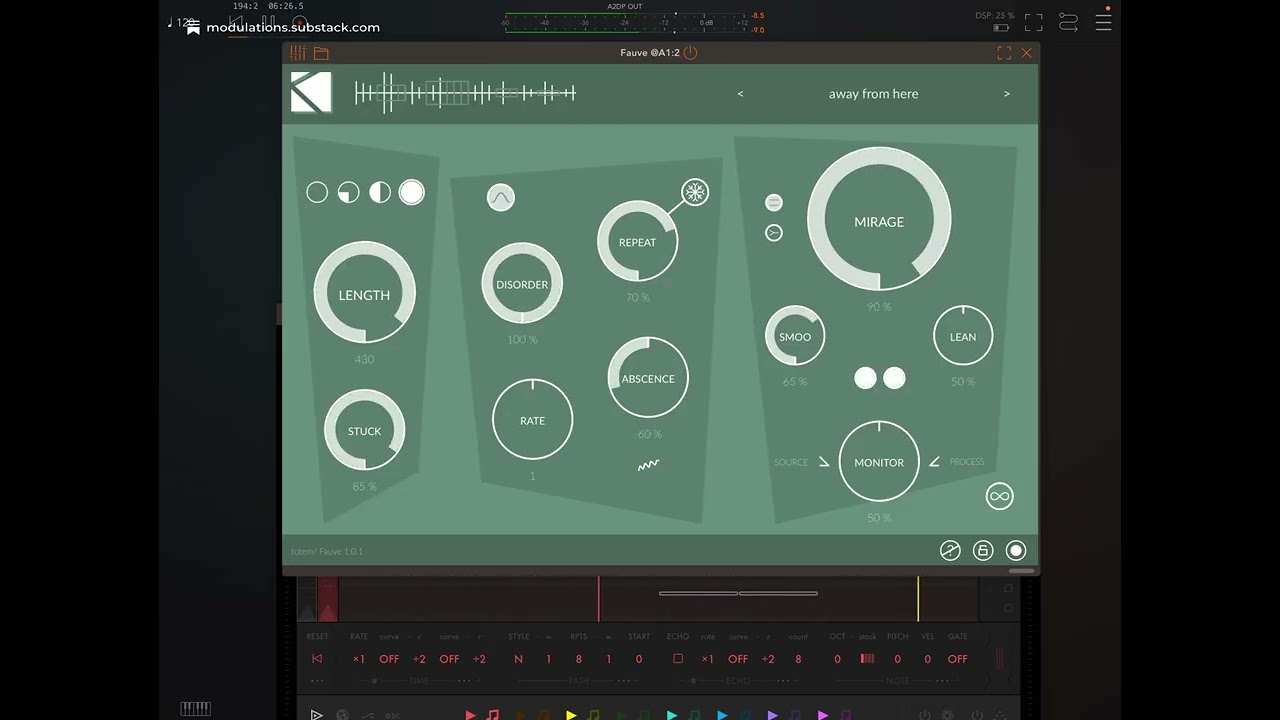Viewport: 1280px width, 720px height.
Task: Click the wavy line icon below ABSCENCE
Action: pyautogui.click(x=648, y=465)
